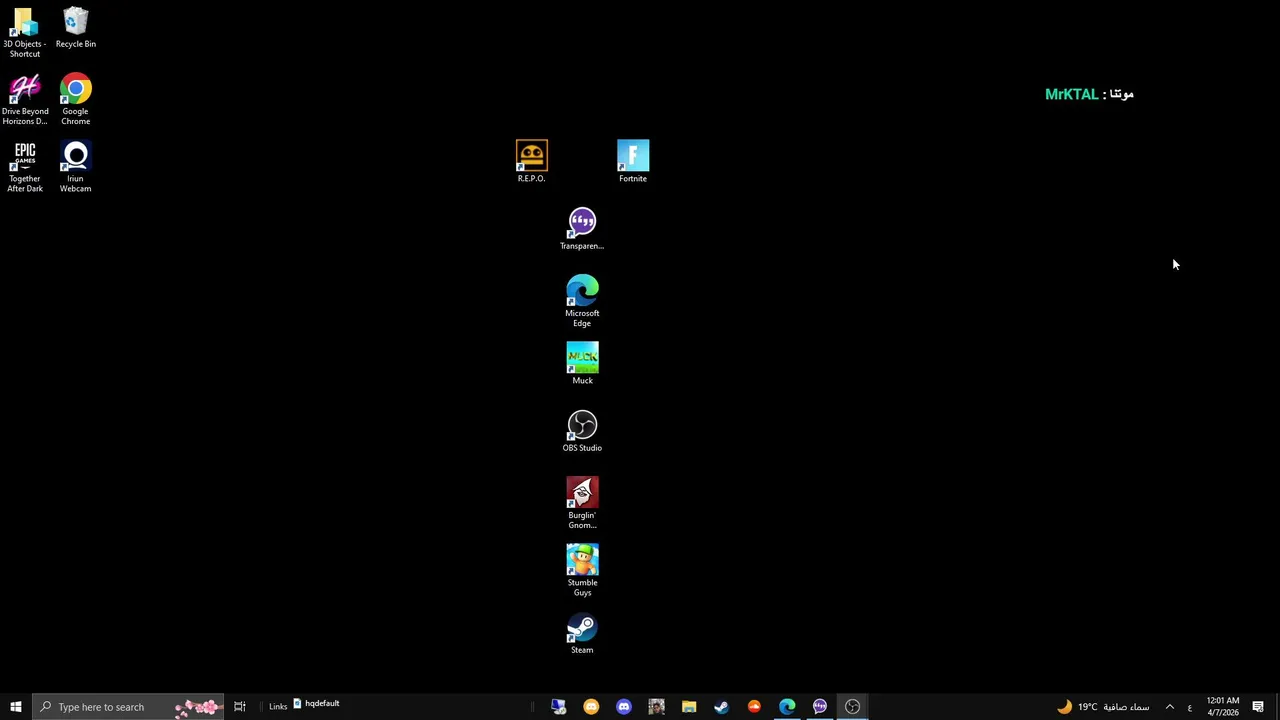Select the Drive Beyond Horizons desktop icon
The image size is (1280, 720).
tap(25, 100)
